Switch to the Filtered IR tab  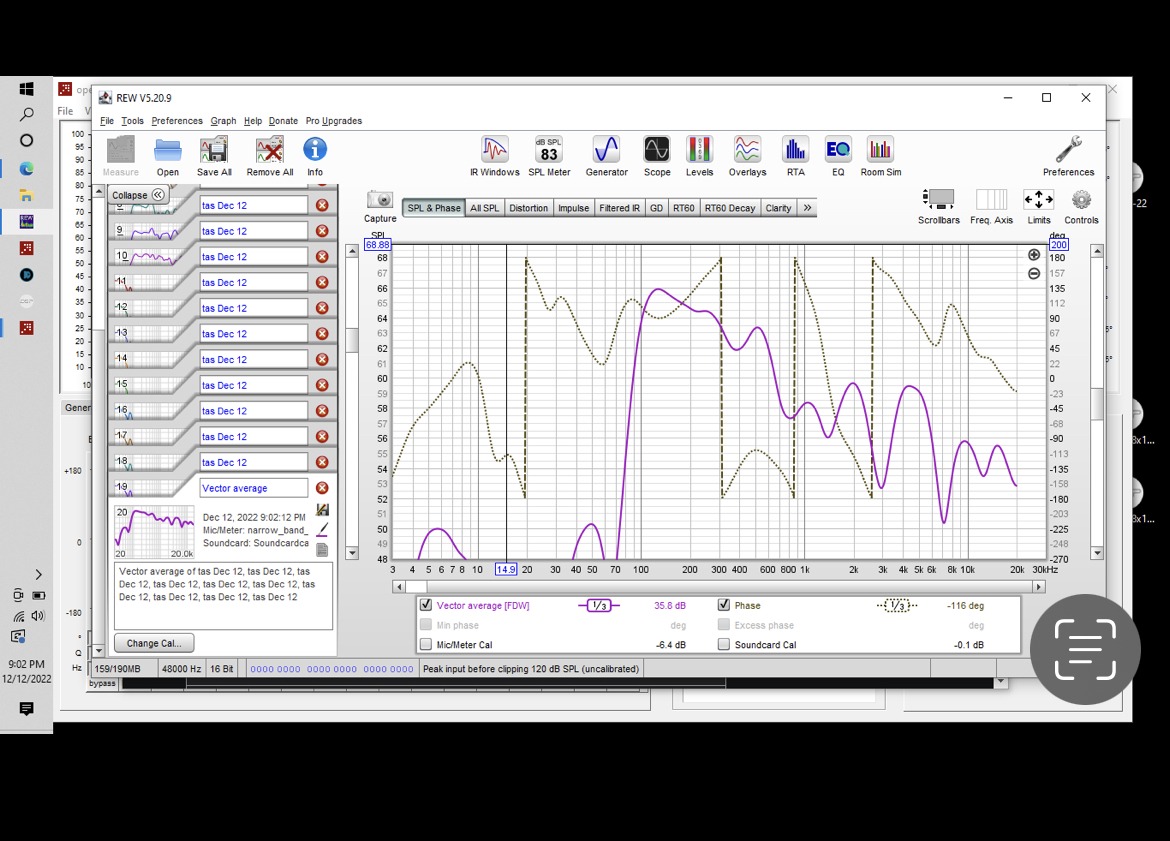pos(619,207)
